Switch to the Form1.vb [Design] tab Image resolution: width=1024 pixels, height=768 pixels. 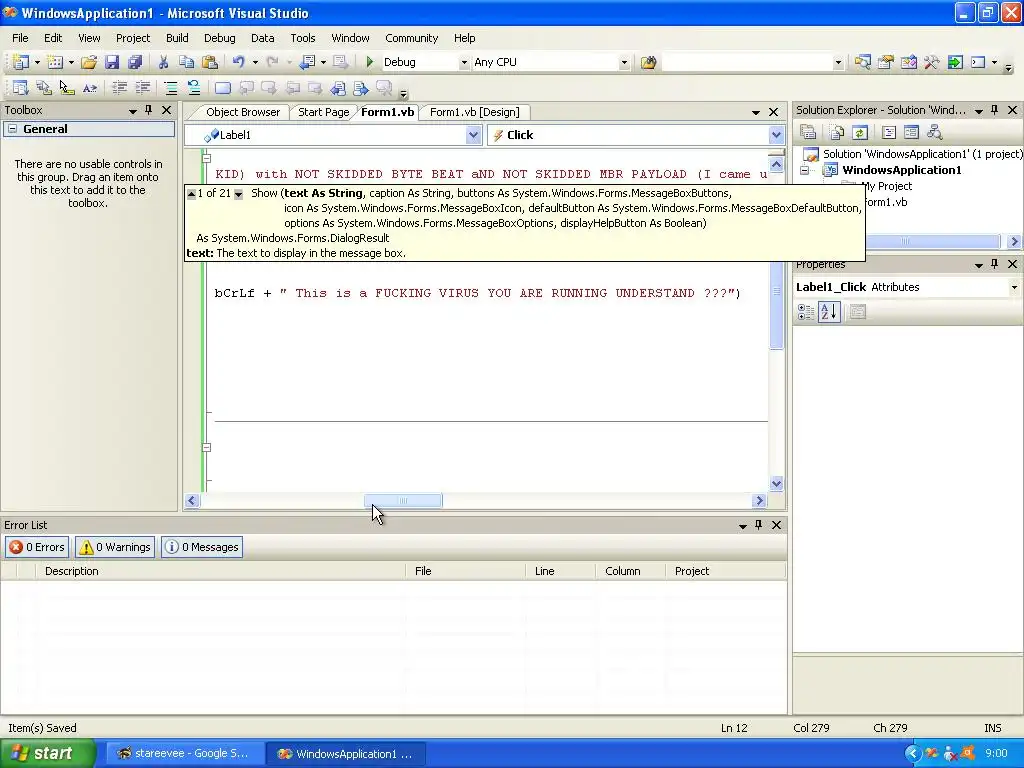pyautogui.click(x=475, y=112)
